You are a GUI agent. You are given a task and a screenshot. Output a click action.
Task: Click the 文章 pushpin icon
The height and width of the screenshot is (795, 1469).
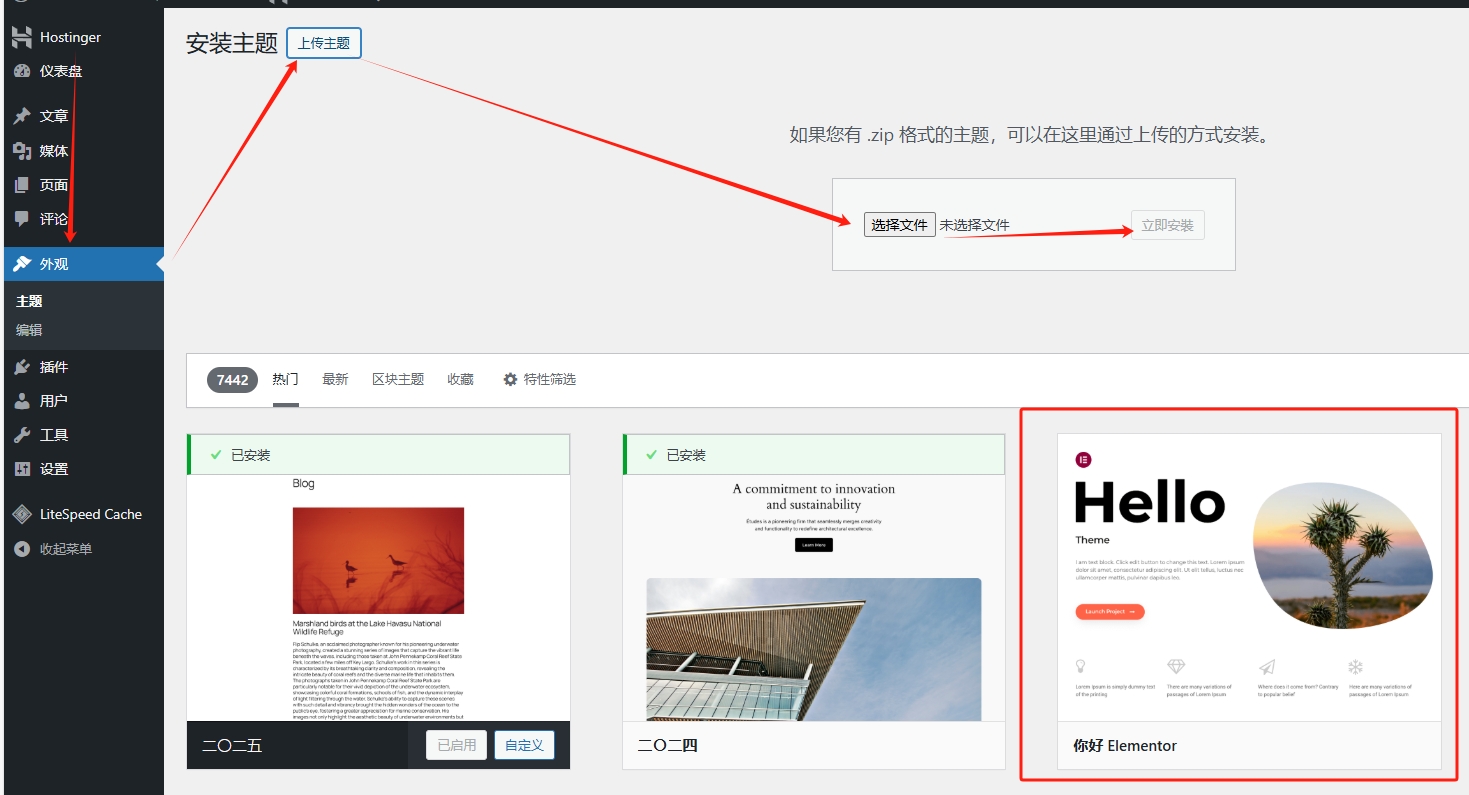(x=22, y=116)
